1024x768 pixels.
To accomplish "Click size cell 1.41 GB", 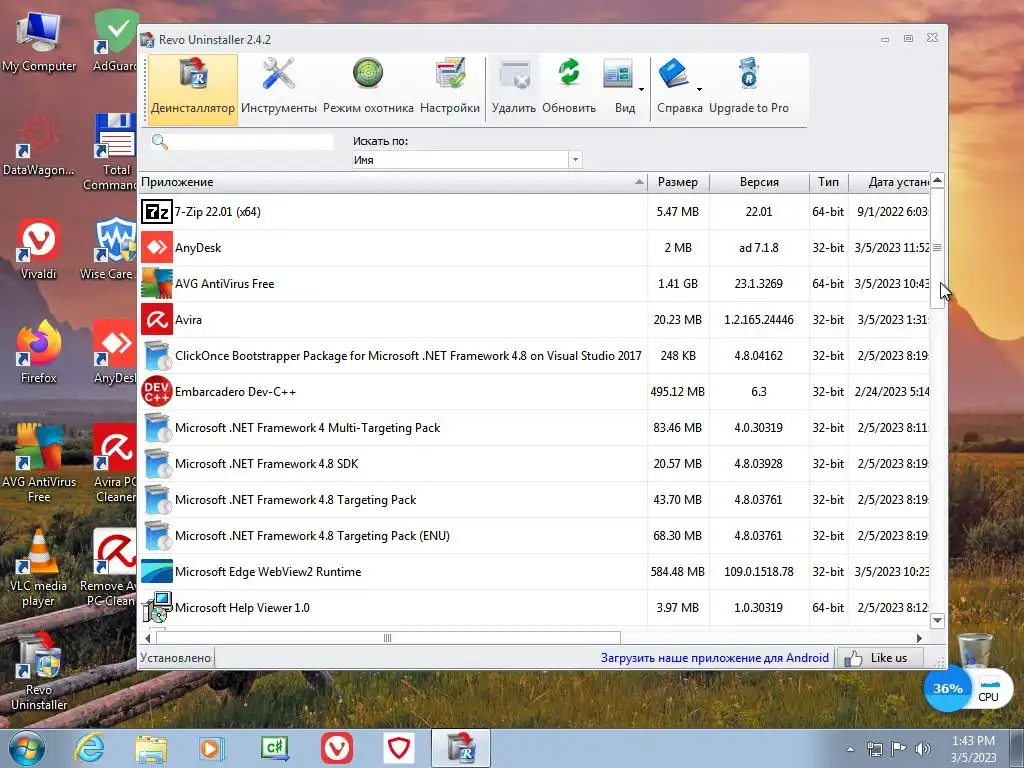I will pos(678,284).
